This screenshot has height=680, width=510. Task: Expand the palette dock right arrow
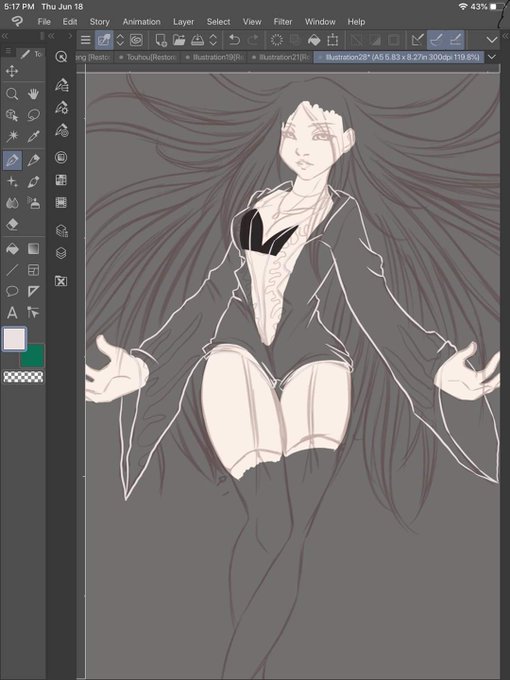70,36
